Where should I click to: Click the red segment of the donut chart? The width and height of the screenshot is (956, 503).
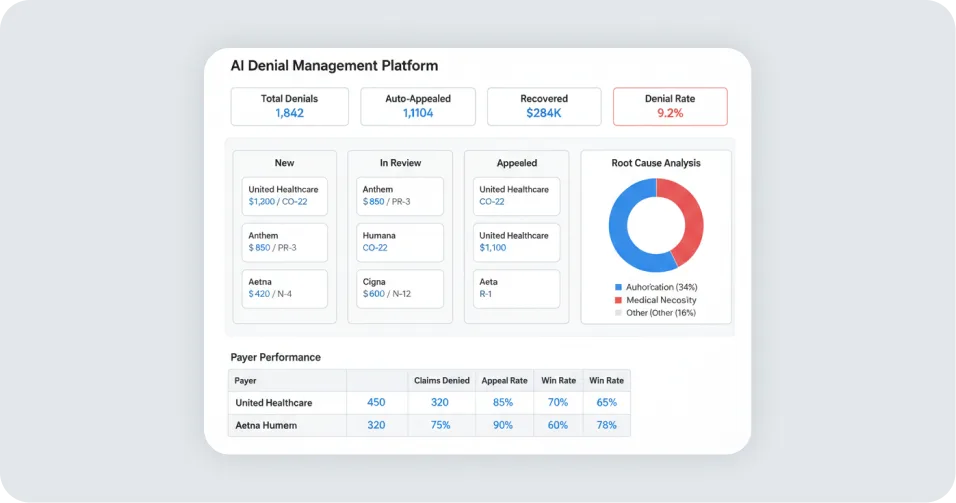tap(691, 216)
